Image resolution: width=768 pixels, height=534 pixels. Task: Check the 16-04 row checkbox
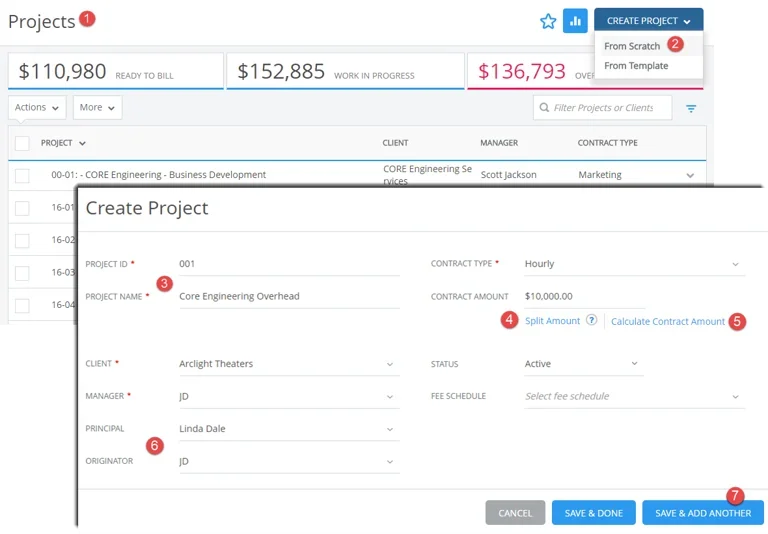coord(22,305)
